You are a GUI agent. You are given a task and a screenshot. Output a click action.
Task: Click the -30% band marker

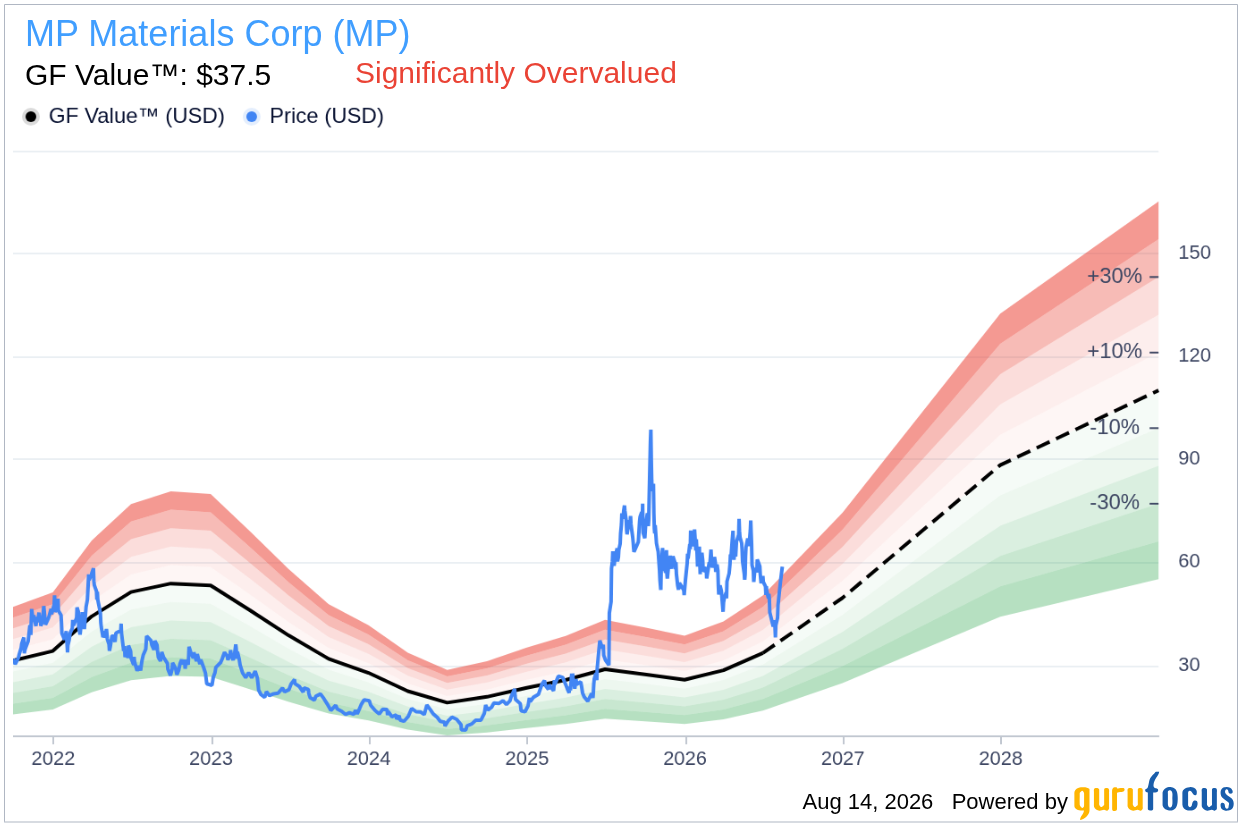pos(1115,502)
